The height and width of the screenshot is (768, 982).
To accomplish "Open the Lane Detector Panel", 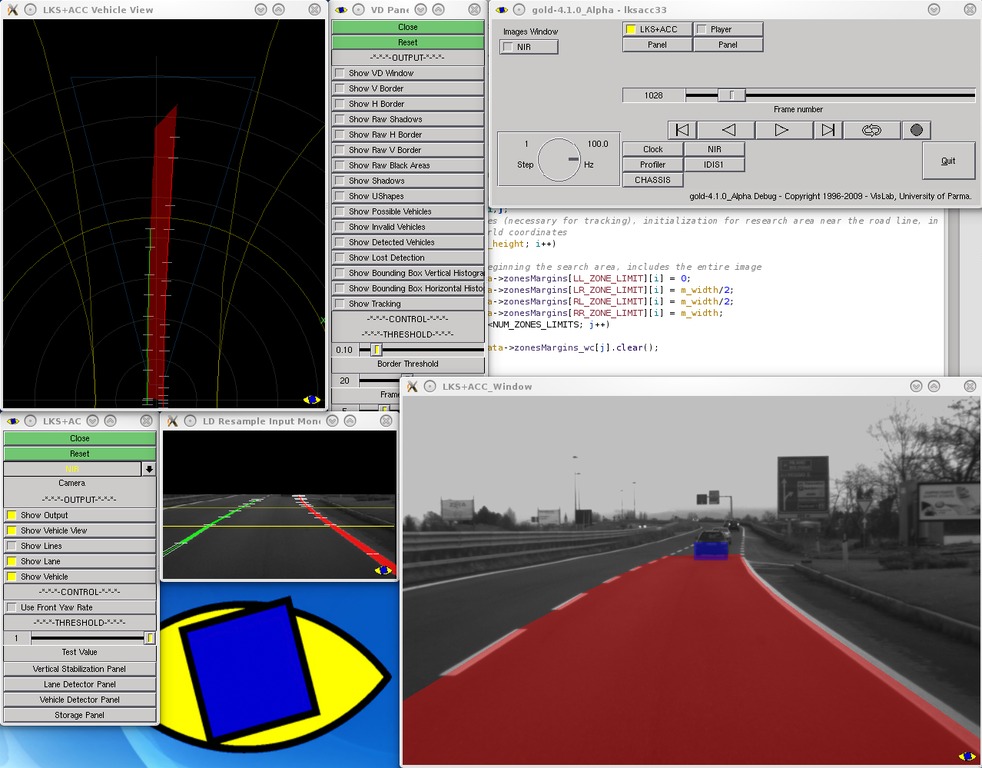I will tap(80, 684).
